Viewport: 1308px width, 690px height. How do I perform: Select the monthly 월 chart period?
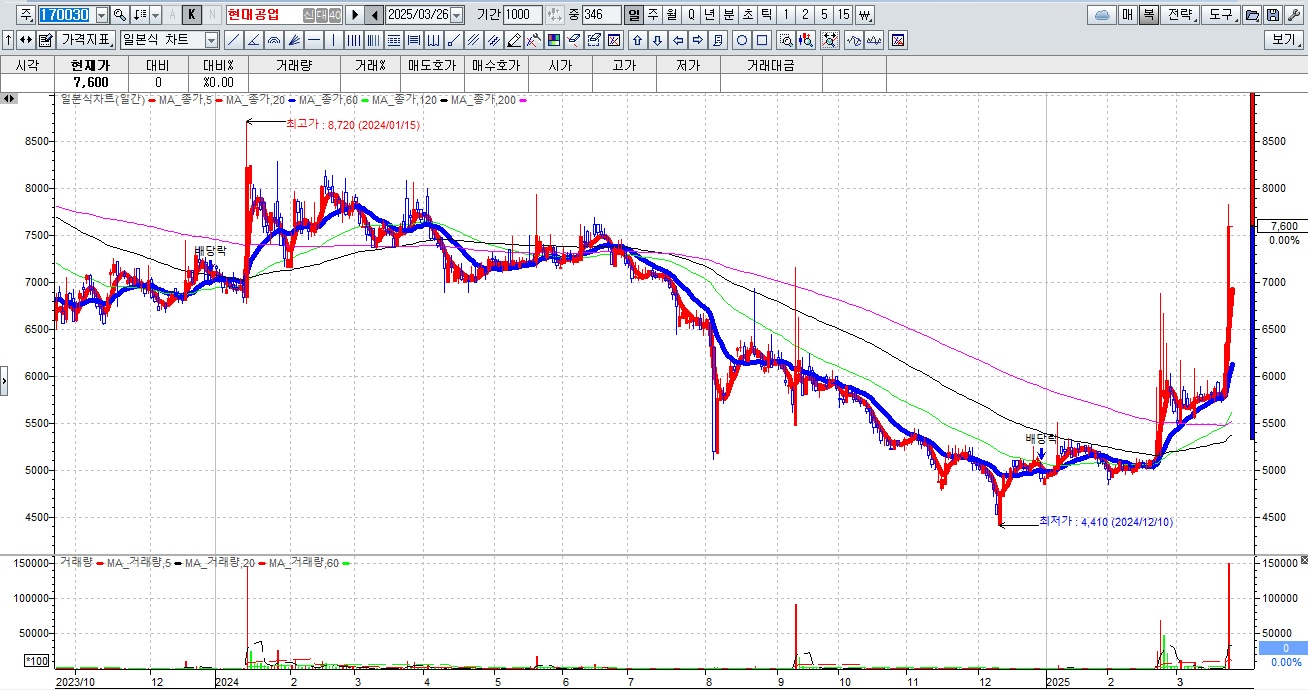pyautogui.click(x=672, y=15)
